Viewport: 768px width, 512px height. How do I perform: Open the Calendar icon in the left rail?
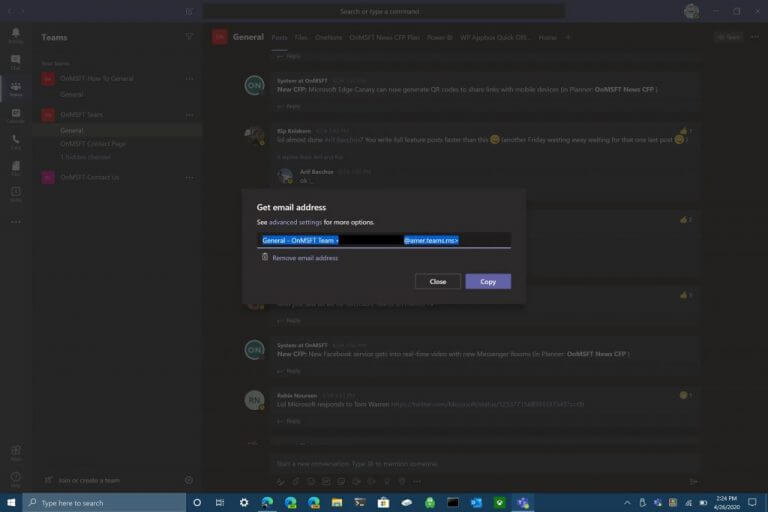(16, 115)
